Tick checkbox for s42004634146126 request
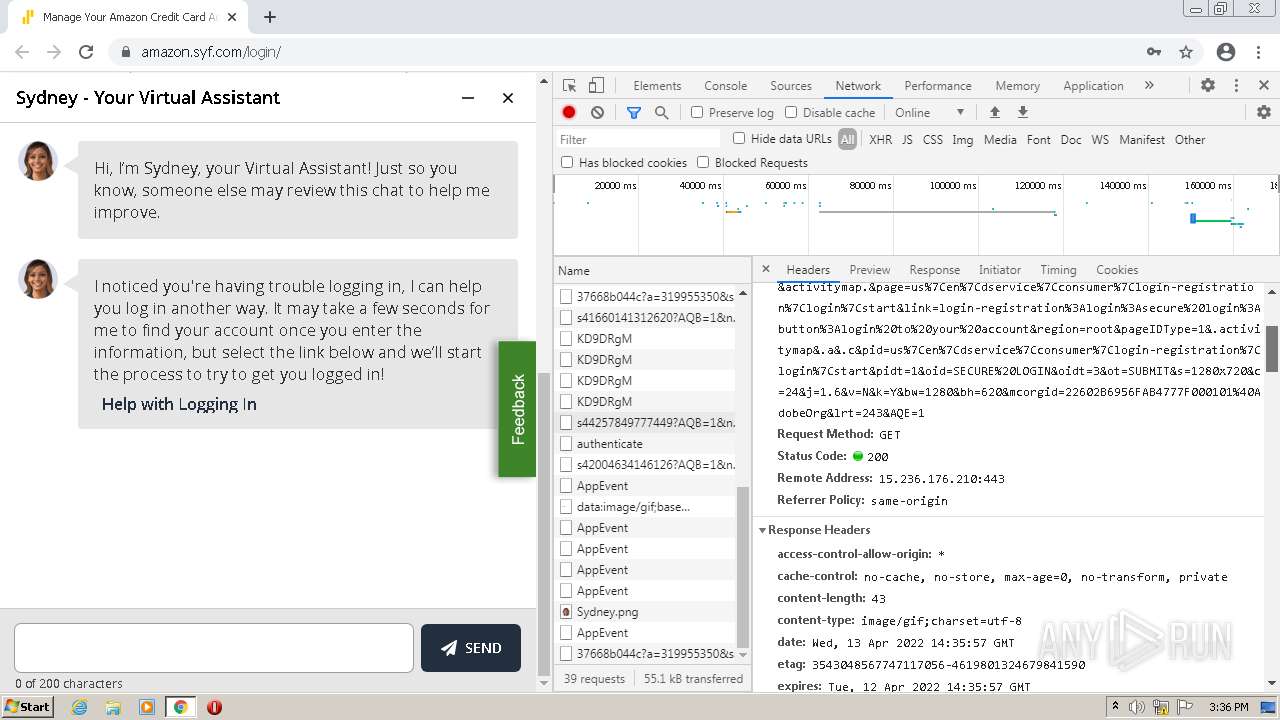This screenshot has height=720, width=1280. 566,465
